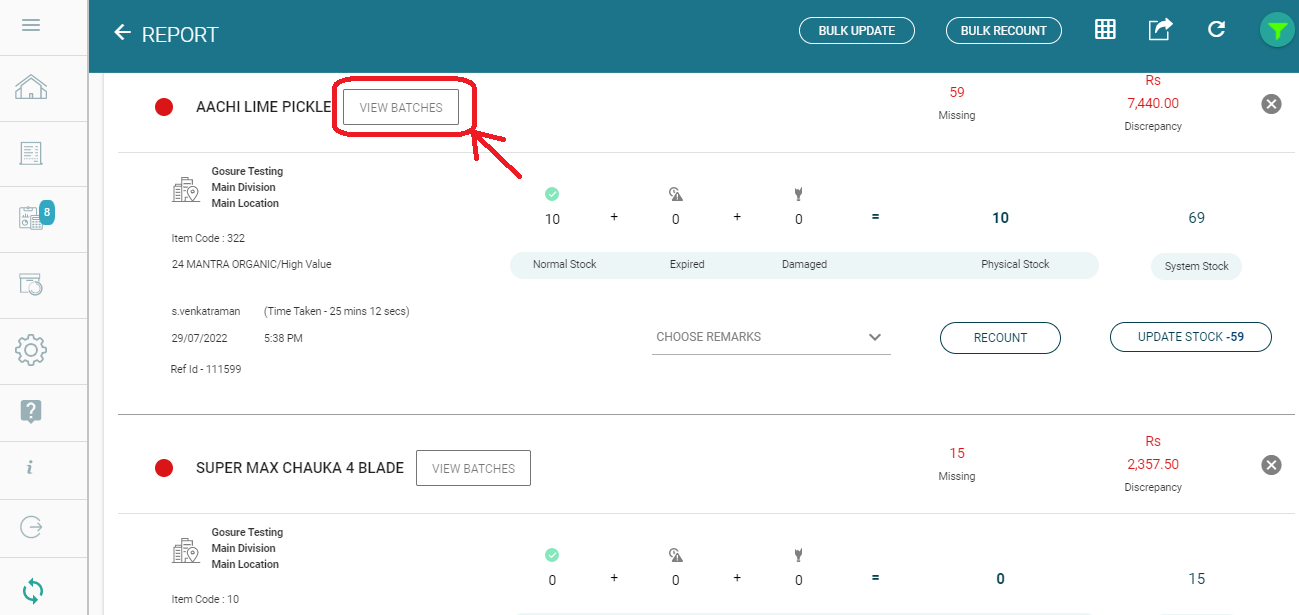Click Item Code : 10 text
Image resolution: width=1299 pixels, height=615 pixels.
[205, 600]
